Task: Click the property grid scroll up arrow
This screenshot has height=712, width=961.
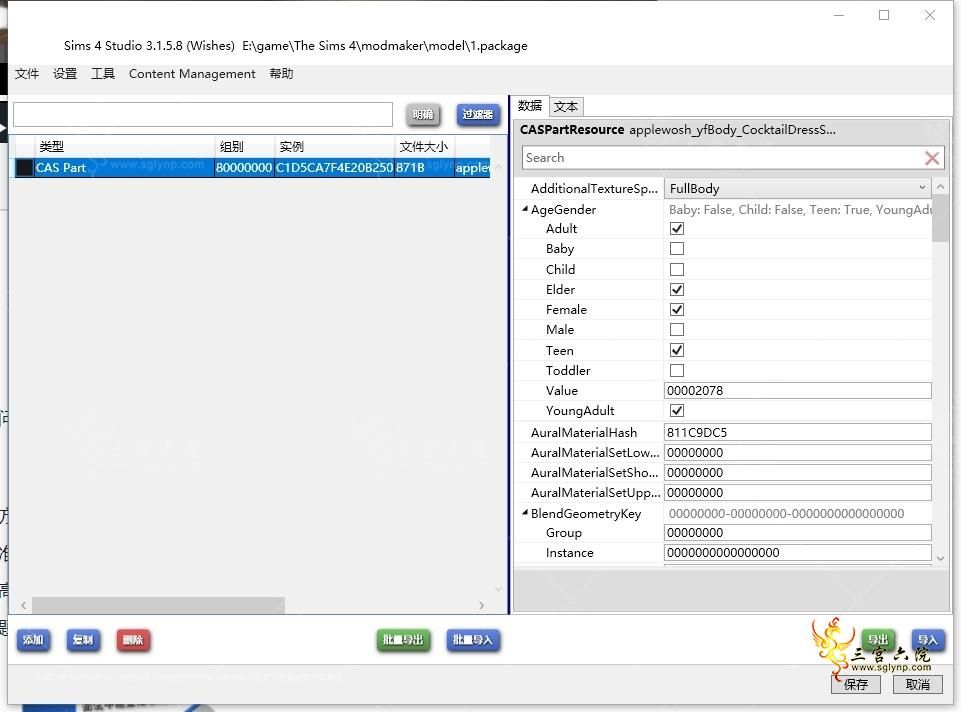Action: point(940,186)
